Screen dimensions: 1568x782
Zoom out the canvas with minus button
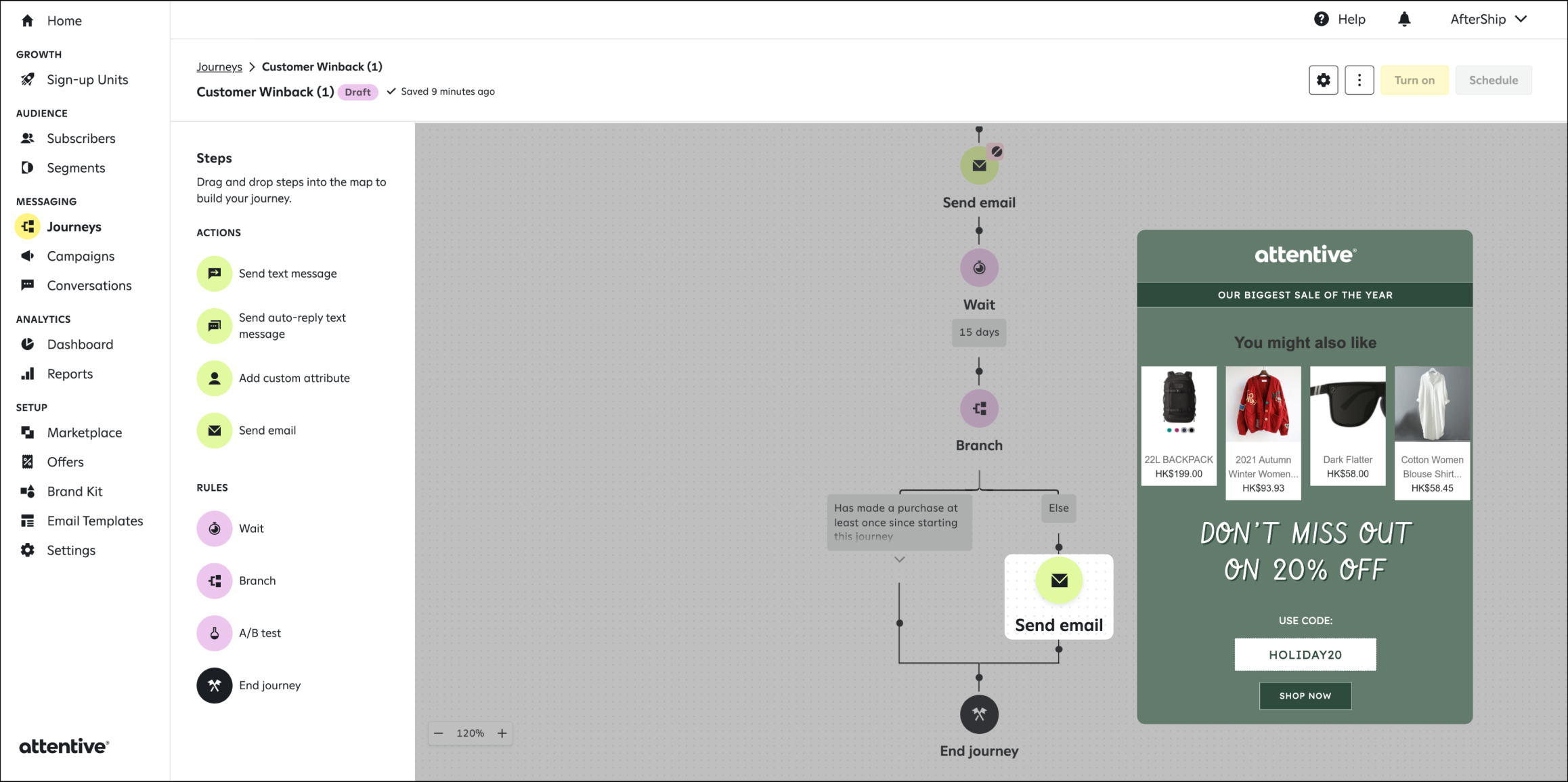click(439, 733)
